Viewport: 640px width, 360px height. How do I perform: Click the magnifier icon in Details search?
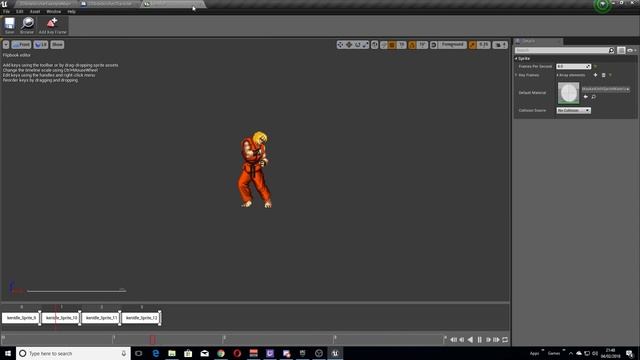[x=611, y=50]
